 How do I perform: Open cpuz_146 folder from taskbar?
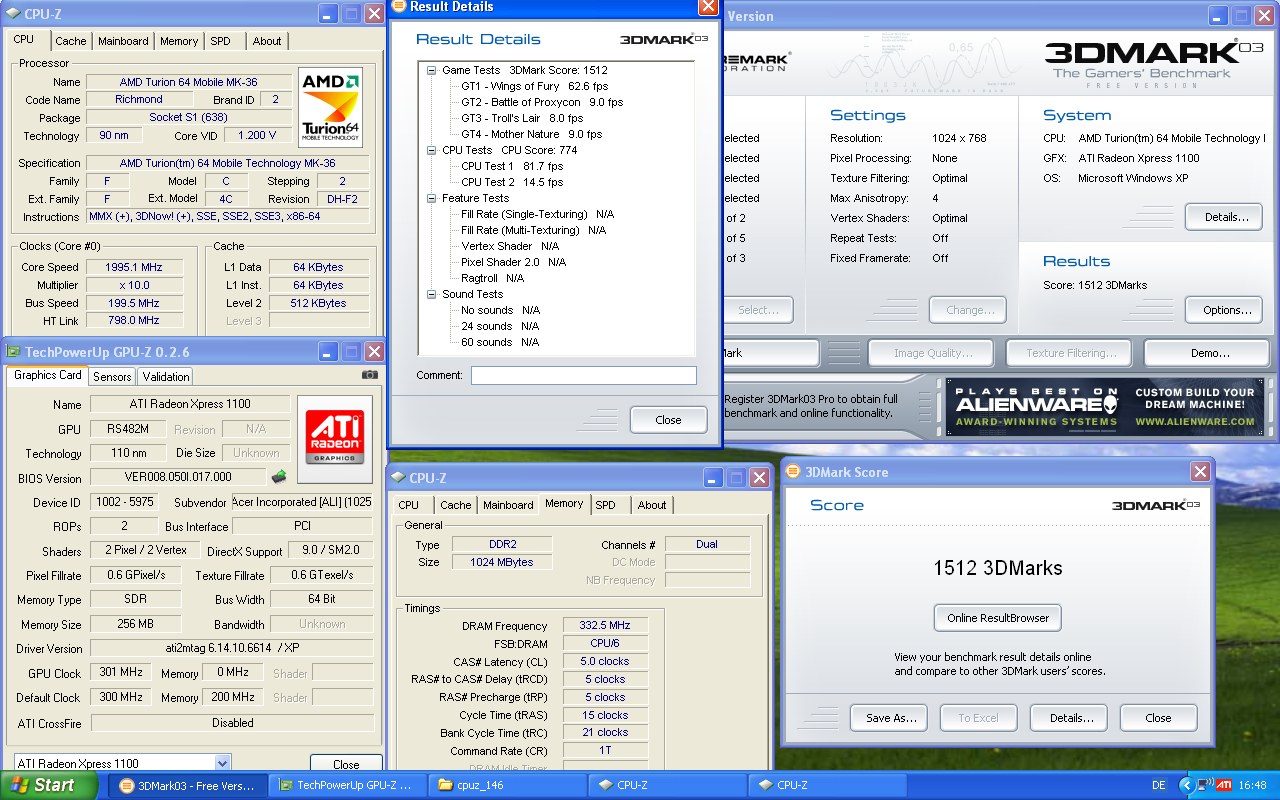506,785
